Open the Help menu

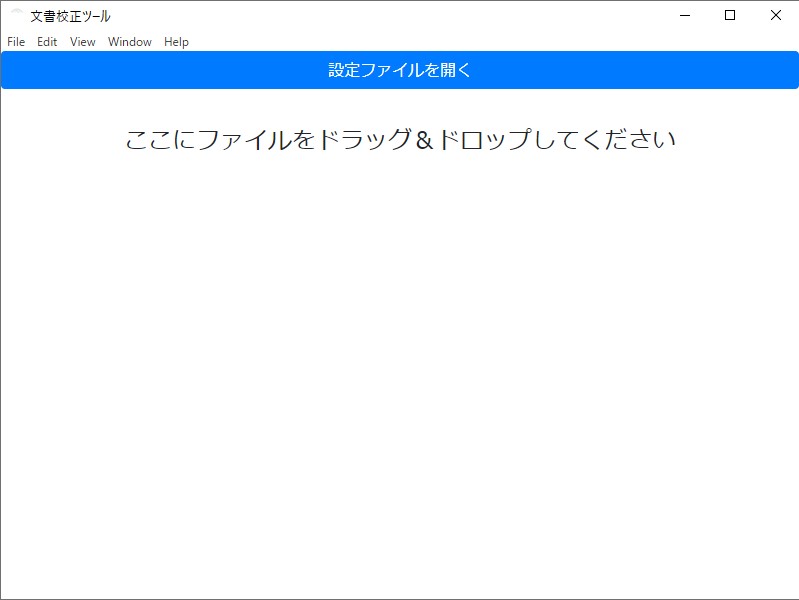(x=176, y=42)
